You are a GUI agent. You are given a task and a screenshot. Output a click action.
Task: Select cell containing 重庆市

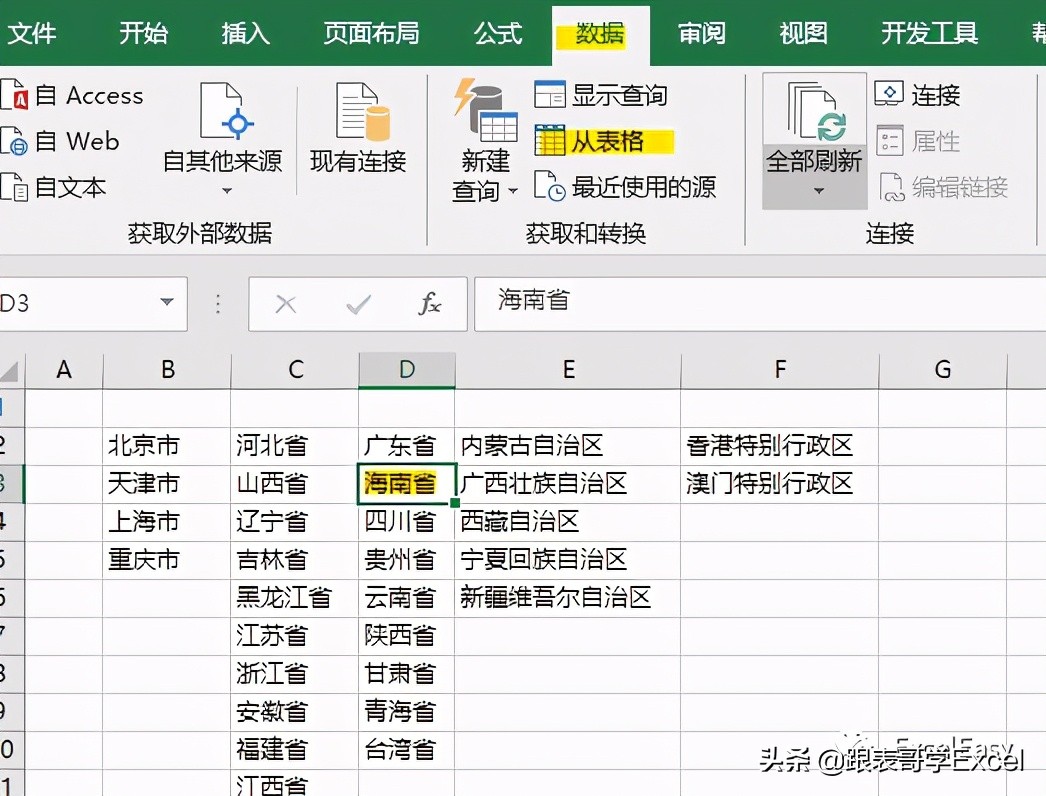167,560
